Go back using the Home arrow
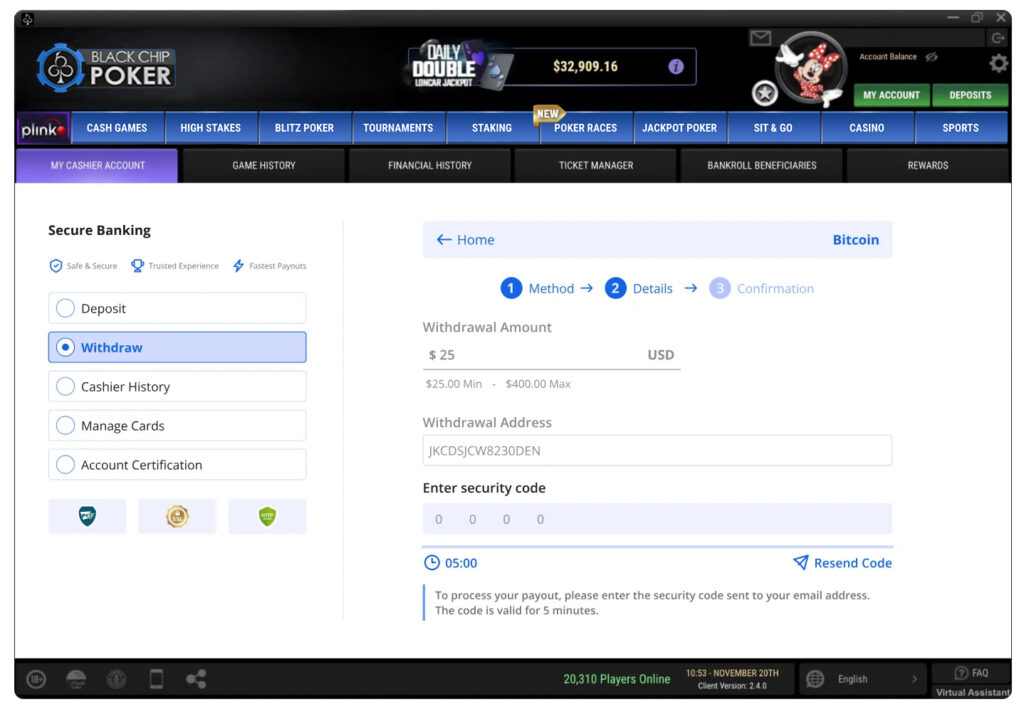1024x709 pixels. (x=465, y=240)
